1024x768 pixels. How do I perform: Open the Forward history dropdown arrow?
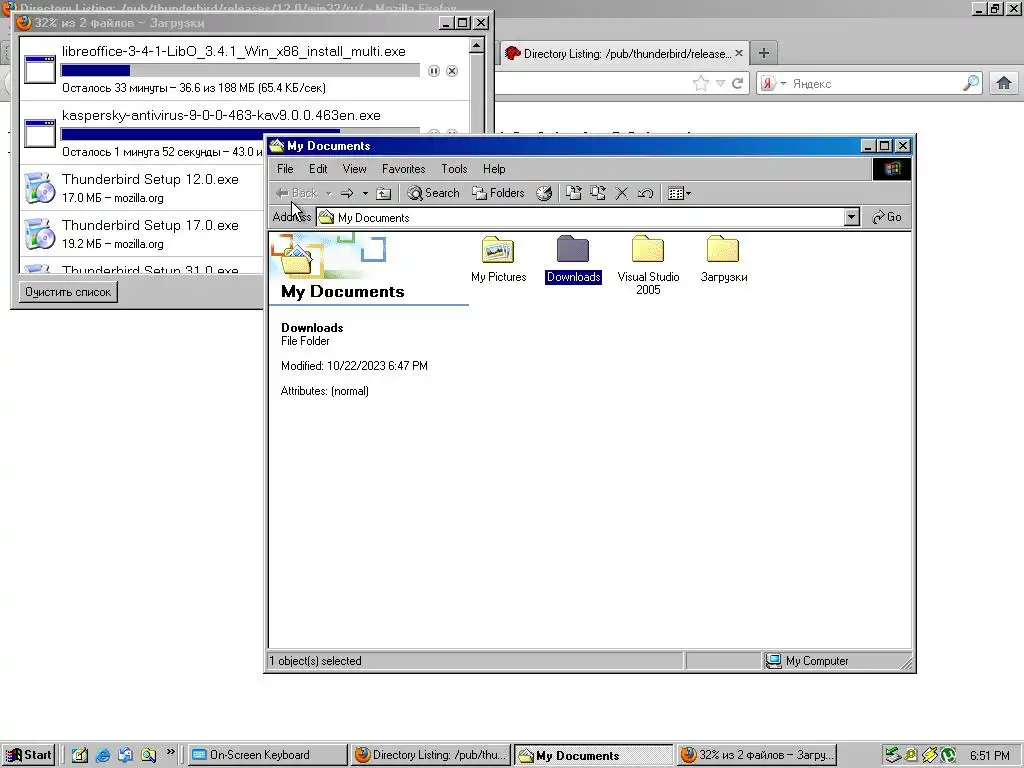[x=365, y=193]
